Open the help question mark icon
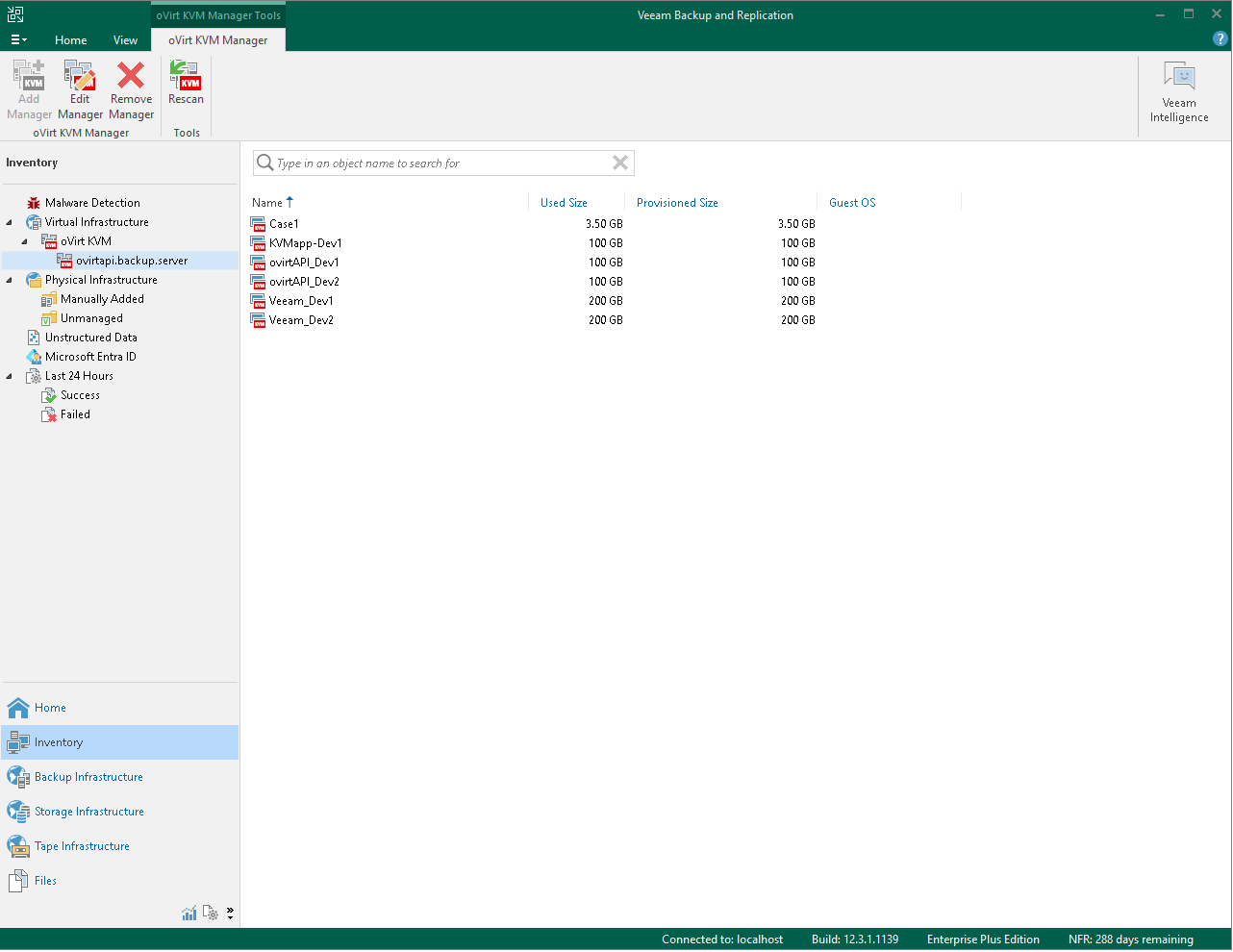1233x952 pixels. [1220, 39]
